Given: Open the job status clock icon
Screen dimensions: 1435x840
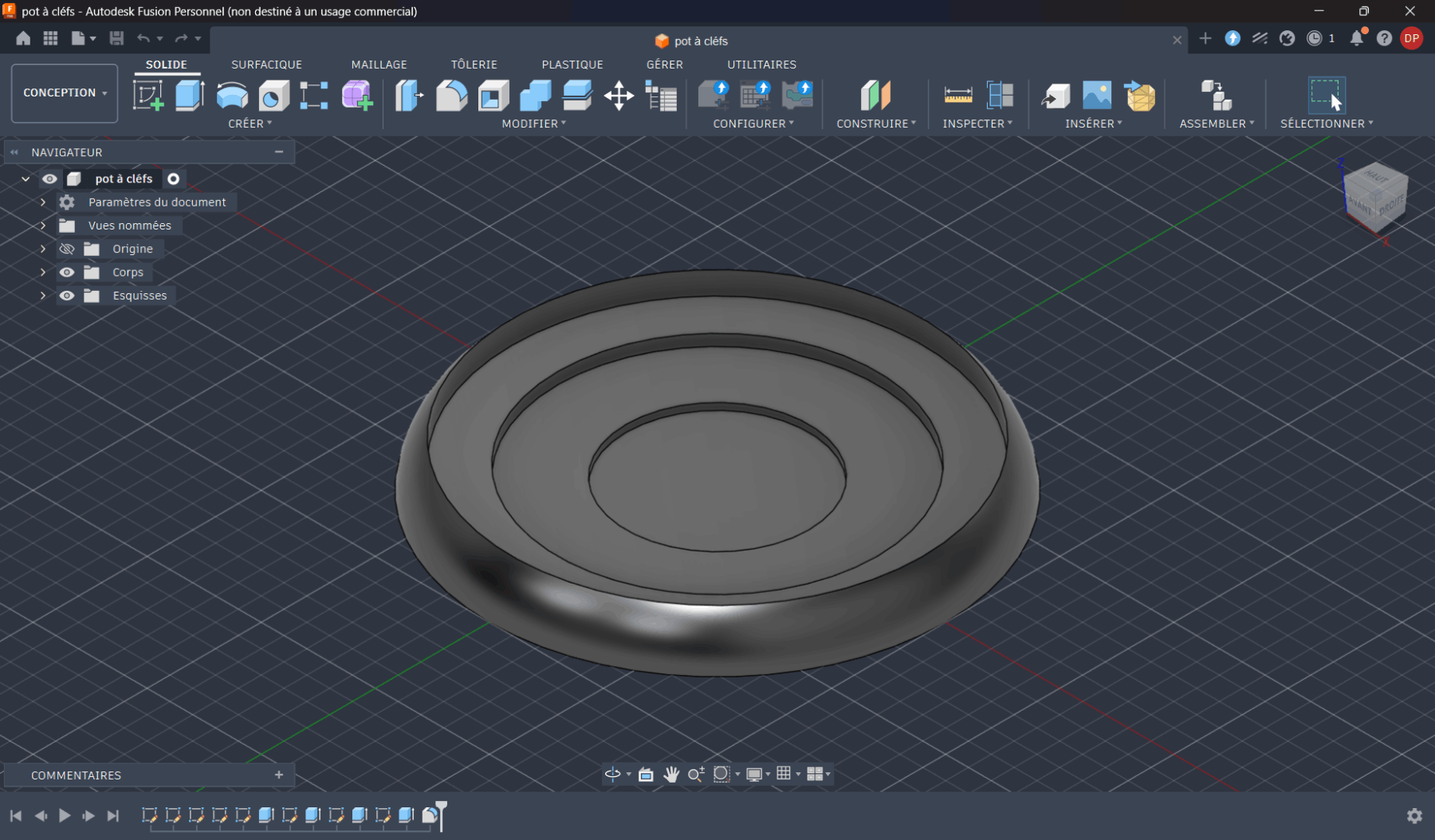Looking at the screenshot, I should coord(1315,38).
